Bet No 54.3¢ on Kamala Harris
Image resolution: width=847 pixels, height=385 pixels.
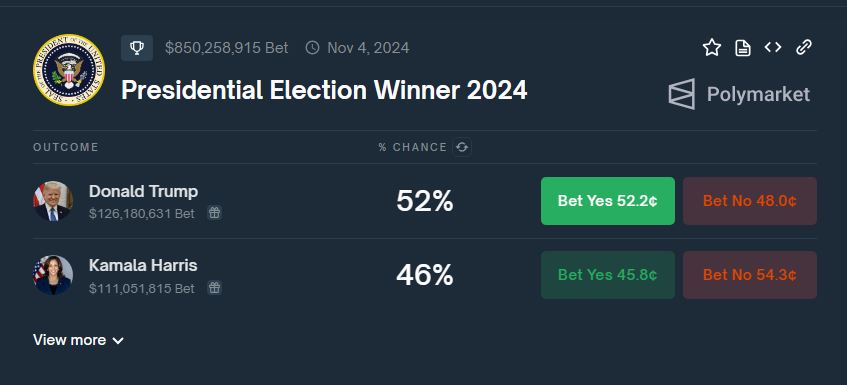(750, 275)
